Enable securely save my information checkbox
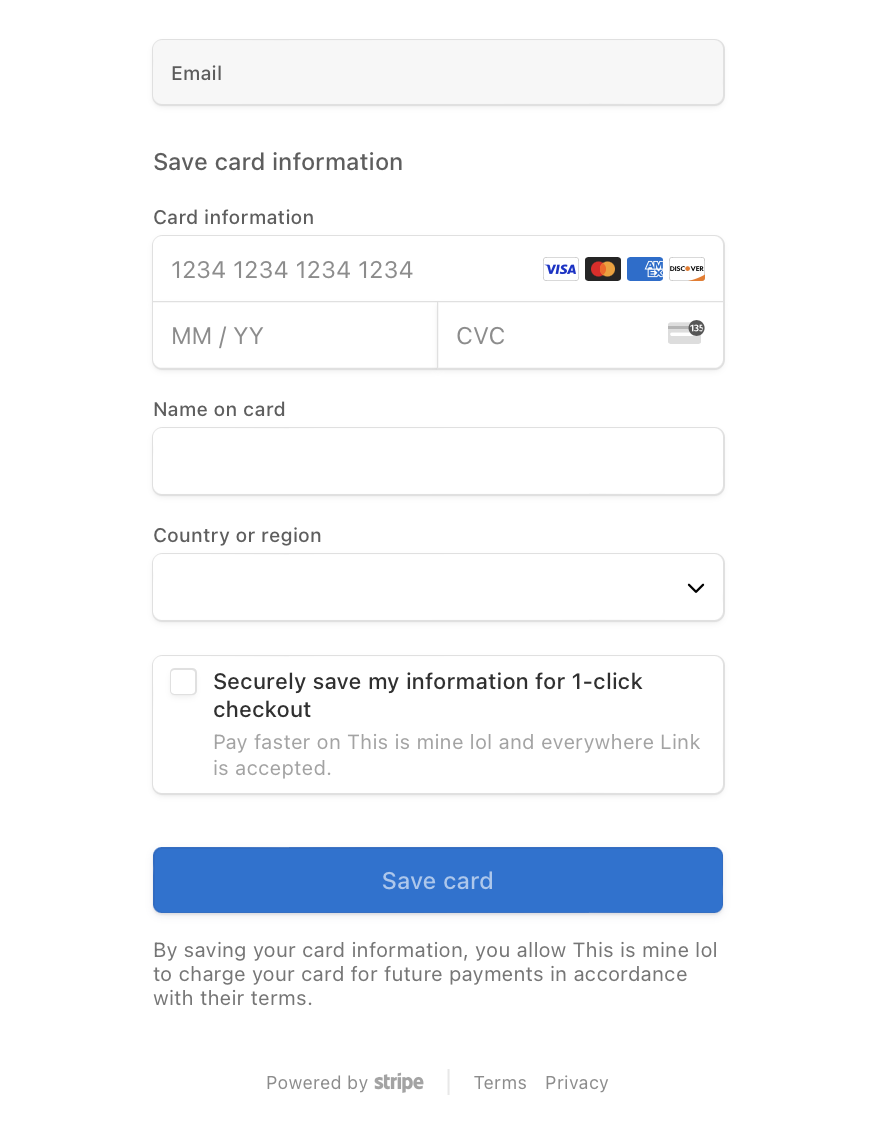The image size is (876, 1140). click(x=182, y=681)
